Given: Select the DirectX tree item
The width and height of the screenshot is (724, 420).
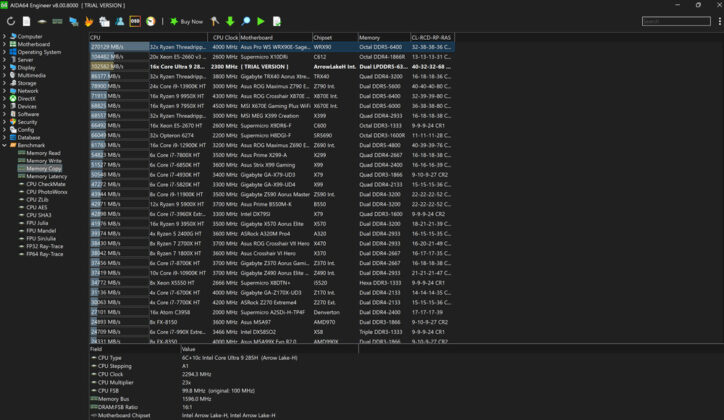Looking at the screenshot, I should pyautogui.click(x=23, y=98).
